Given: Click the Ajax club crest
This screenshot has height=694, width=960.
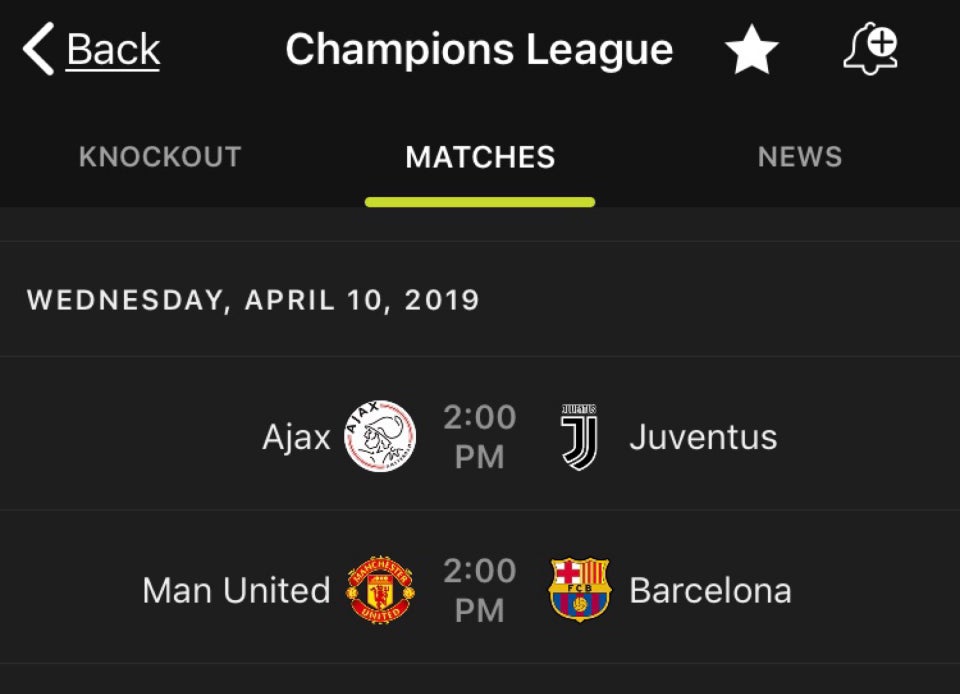Looking at the screenshot, I should point(380,436).
